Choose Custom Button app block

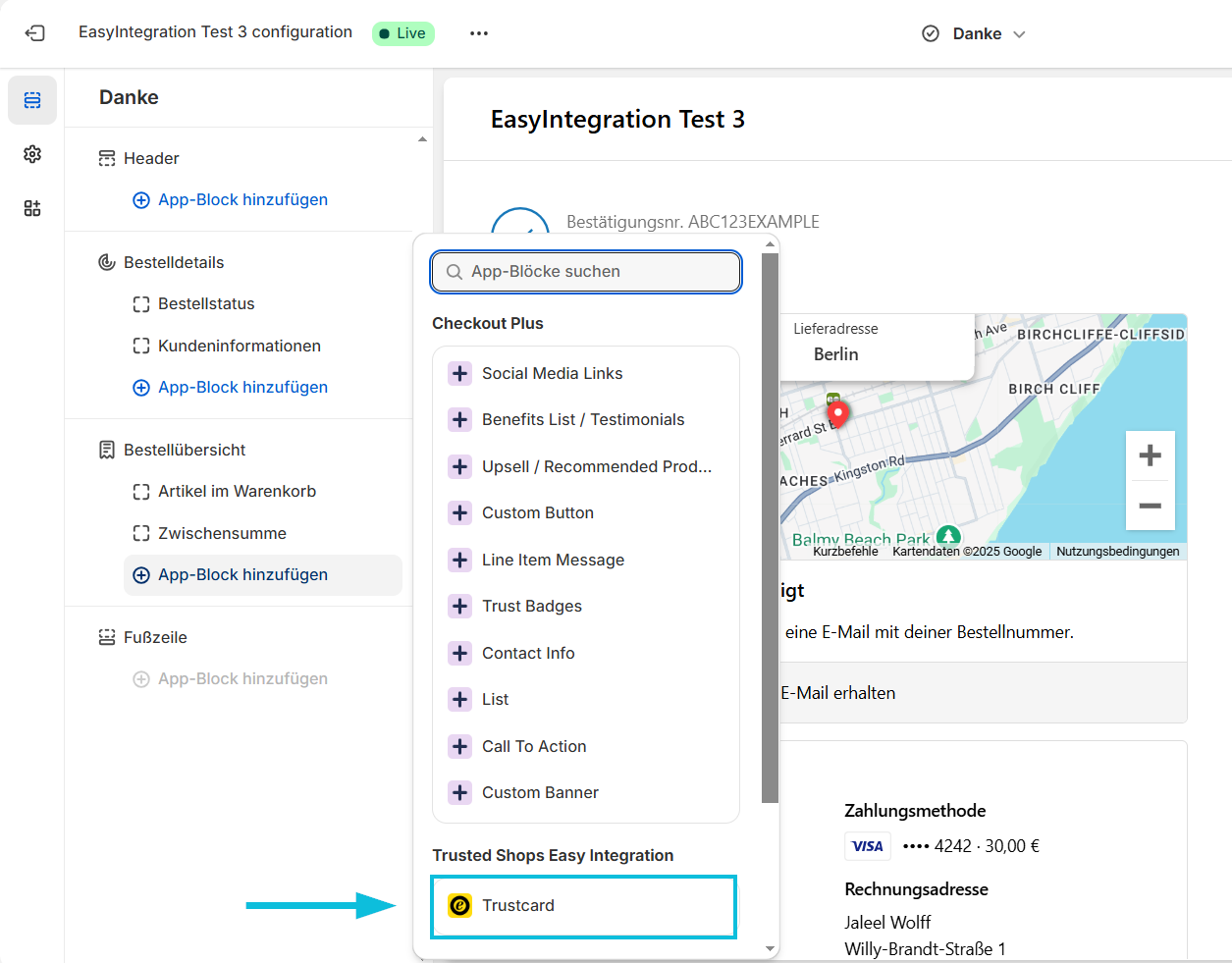[x=586, y=512]
